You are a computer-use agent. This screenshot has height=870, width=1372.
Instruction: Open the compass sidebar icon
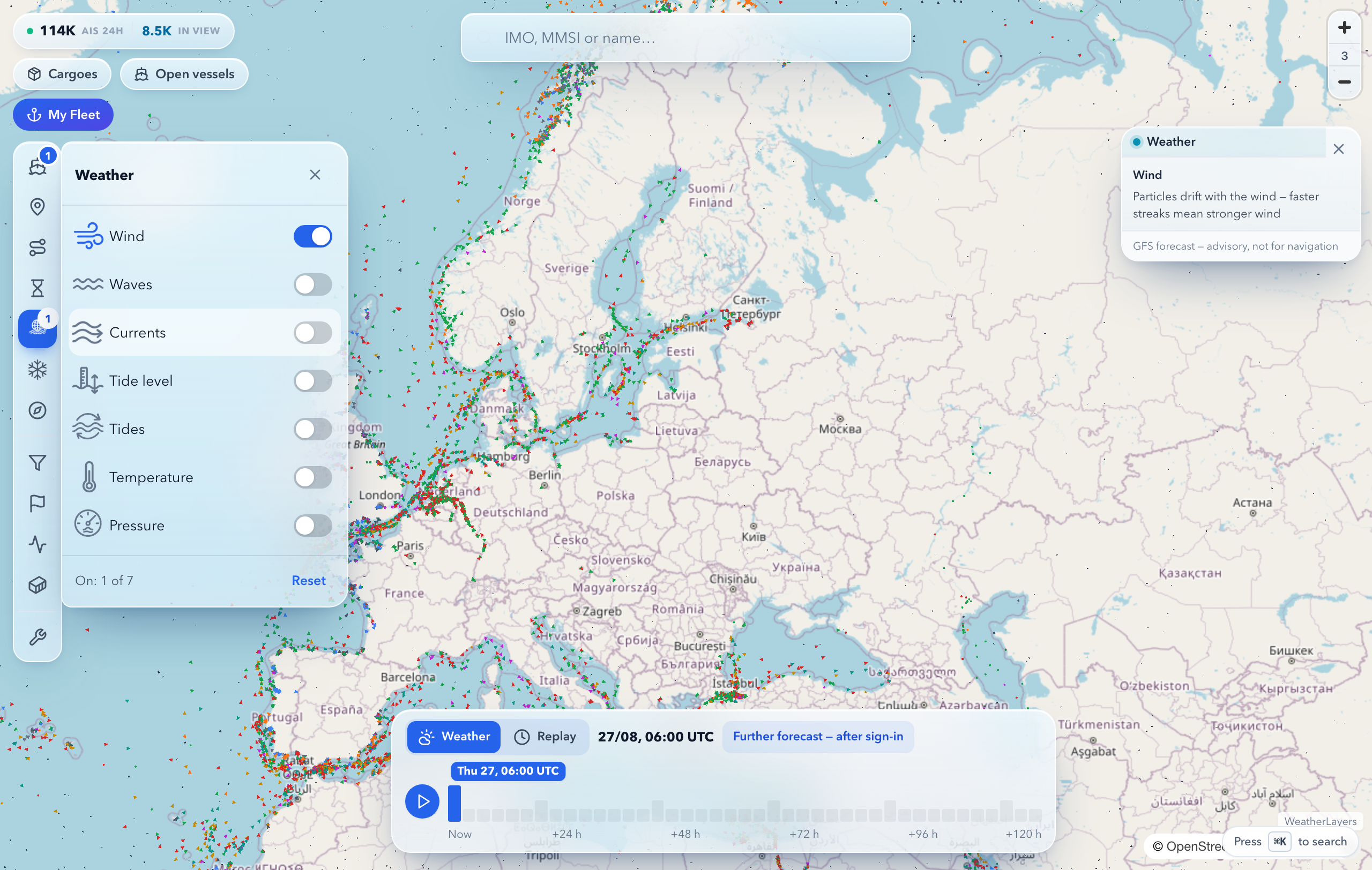38,410
